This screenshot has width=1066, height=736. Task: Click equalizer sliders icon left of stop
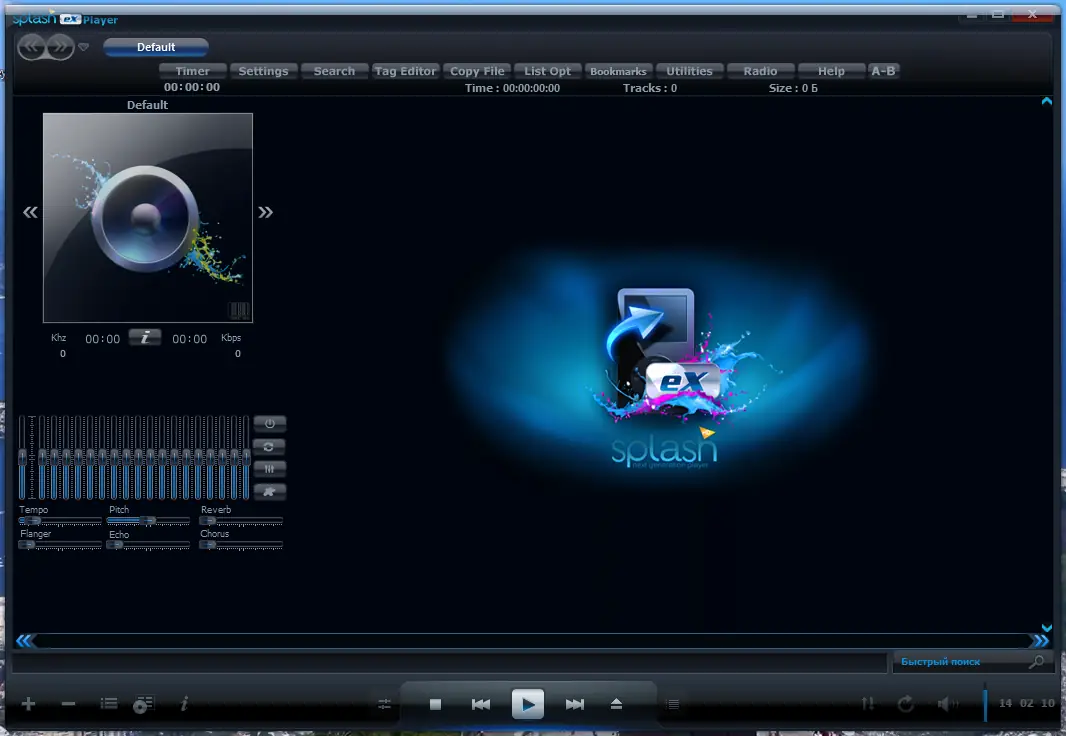[x=384, y=705]
